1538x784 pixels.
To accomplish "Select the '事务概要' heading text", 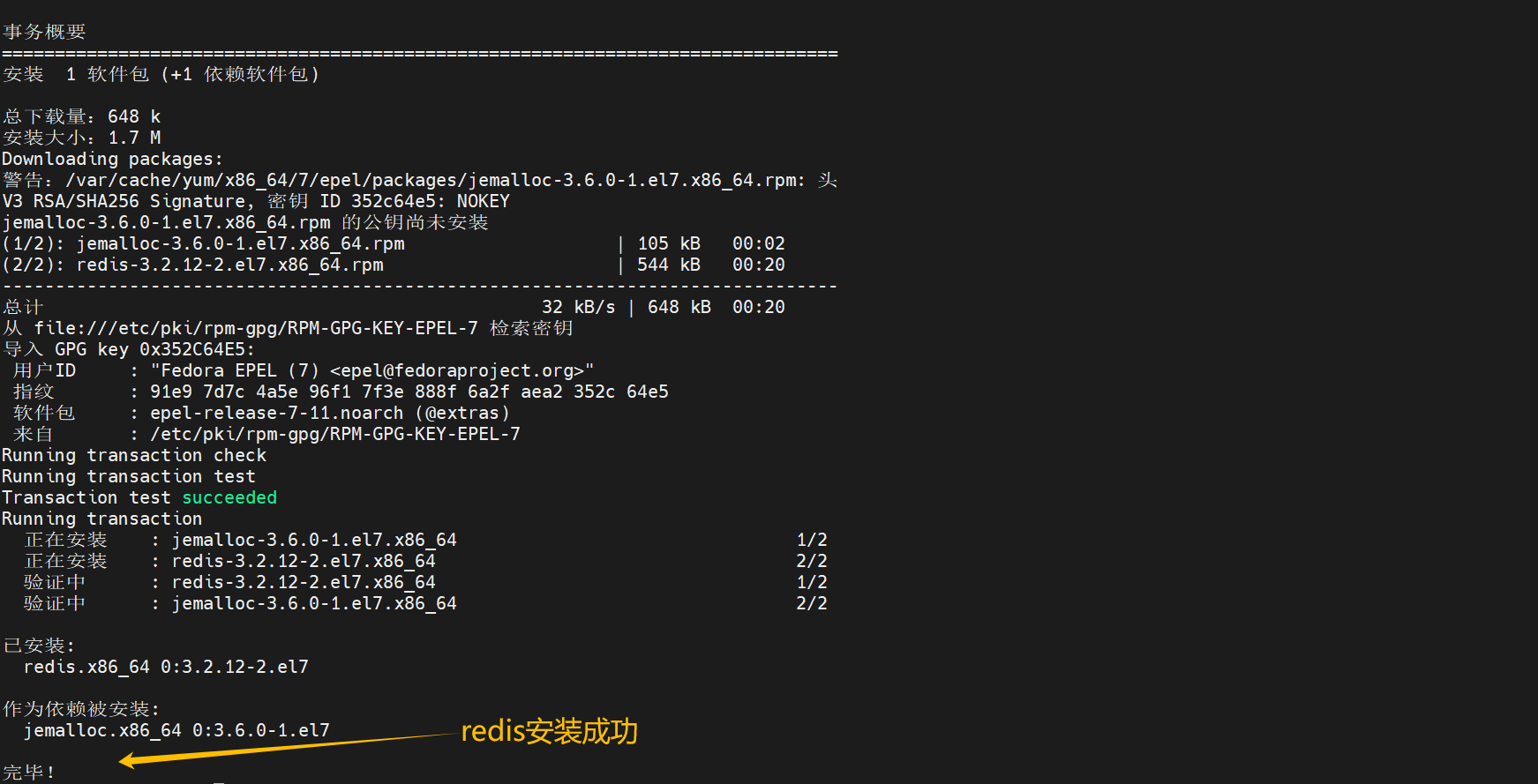I will pyautogui.click(x=44, y=32).
